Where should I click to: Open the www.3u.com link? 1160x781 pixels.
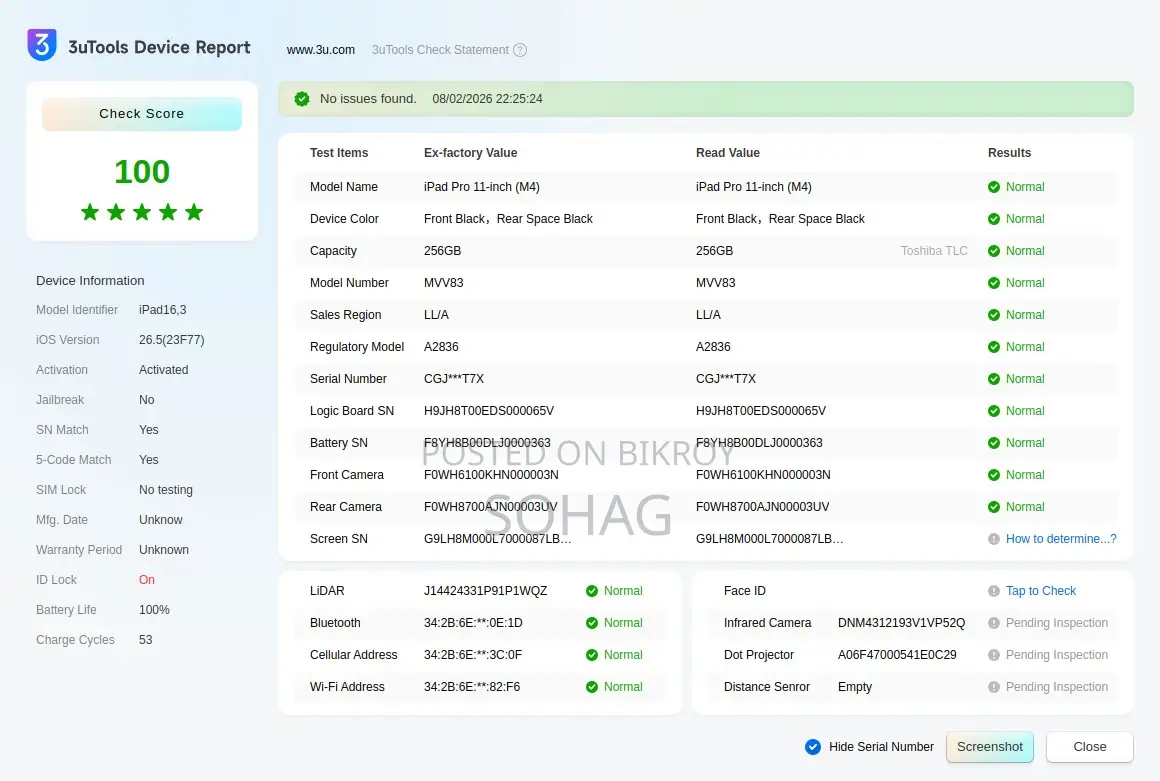pyautogui.click(x=321, y=50)
